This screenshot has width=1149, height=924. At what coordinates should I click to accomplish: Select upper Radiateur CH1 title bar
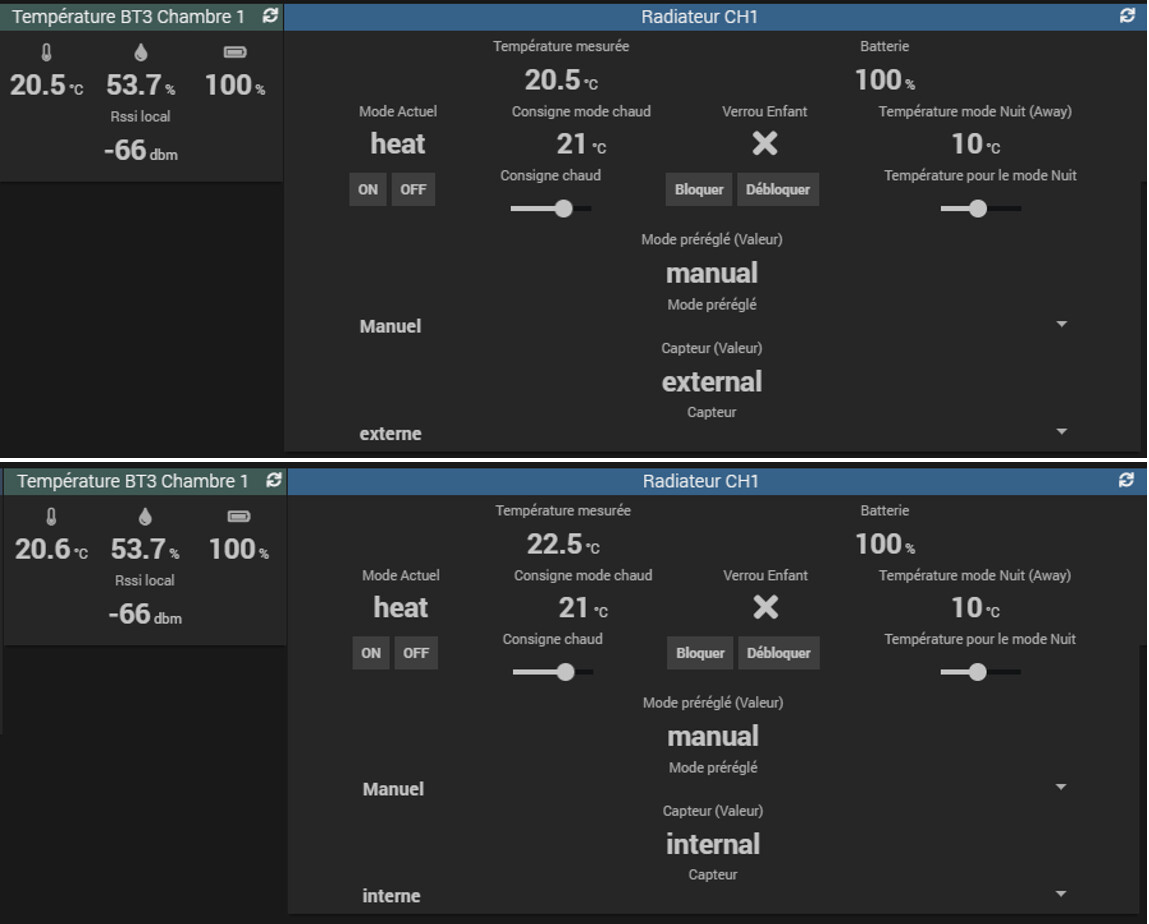click(x=699, y=16)
